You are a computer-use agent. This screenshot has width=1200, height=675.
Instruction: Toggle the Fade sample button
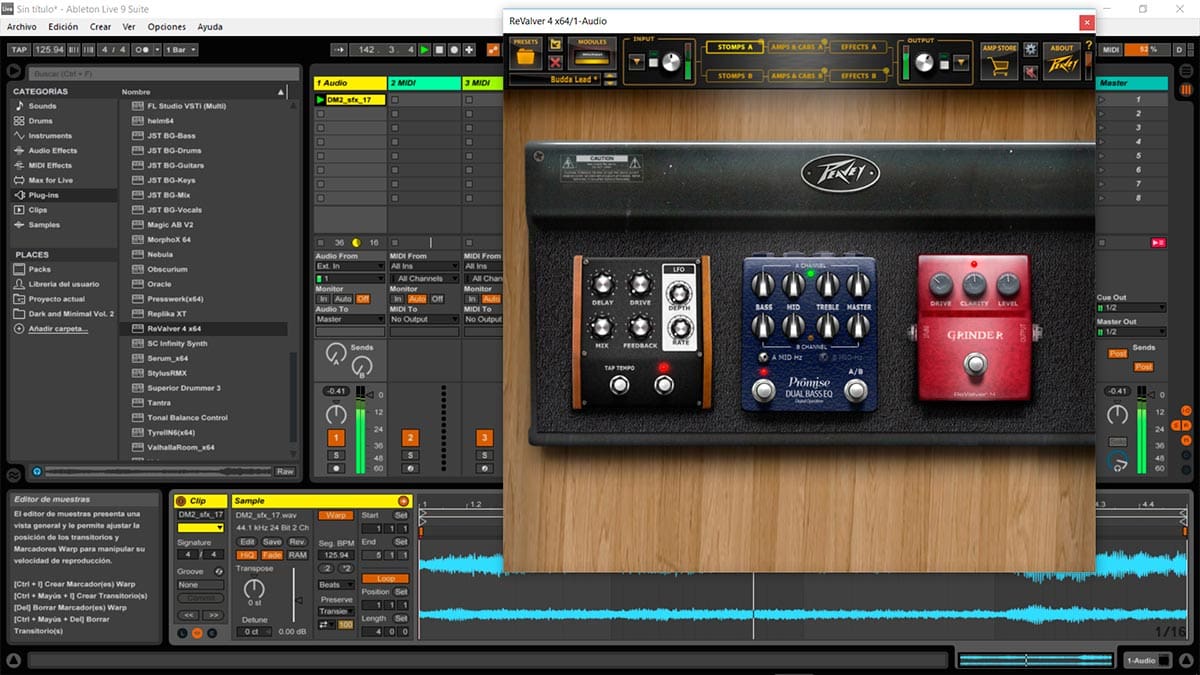point(272,555)
